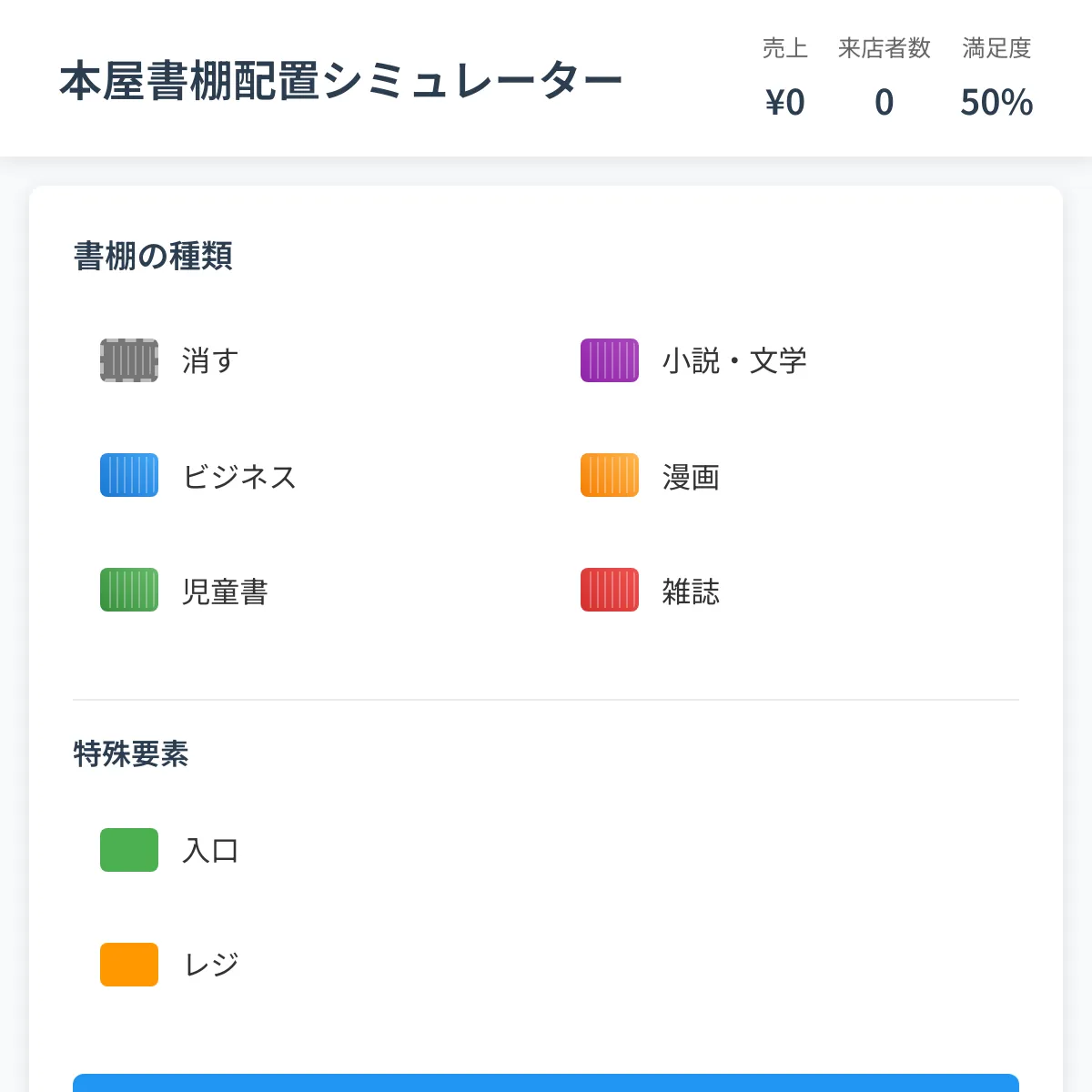Click the レジ text label
The width and height of the screenshot is (1092, 1092).
coord(211,965)
